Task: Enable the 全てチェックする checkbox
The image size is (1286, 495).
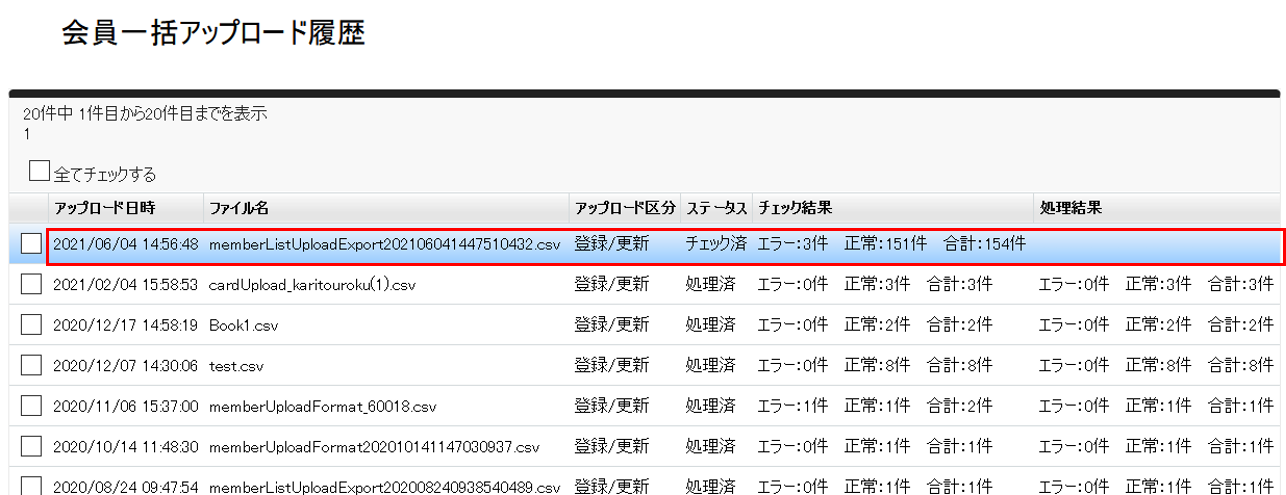Action: 39,172
